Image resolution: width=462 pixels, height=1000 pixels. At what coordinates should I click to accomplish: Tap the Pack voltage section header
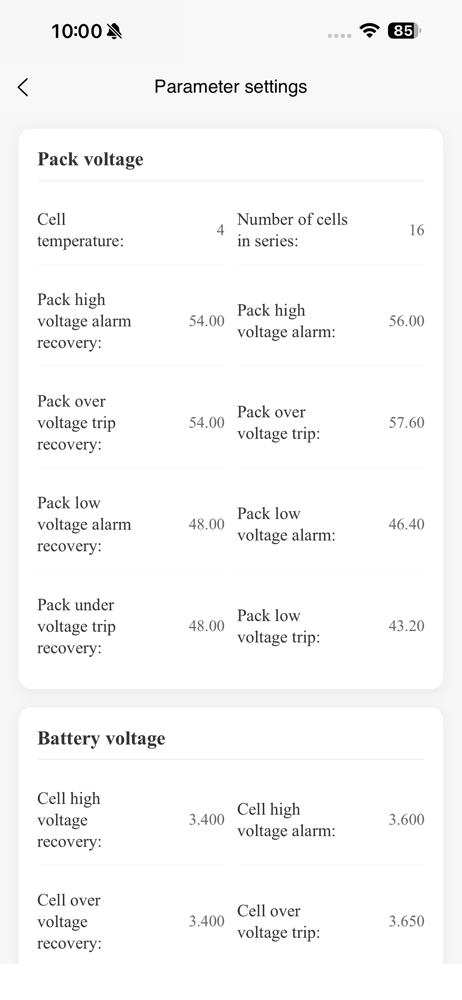(x=91, y=159)
